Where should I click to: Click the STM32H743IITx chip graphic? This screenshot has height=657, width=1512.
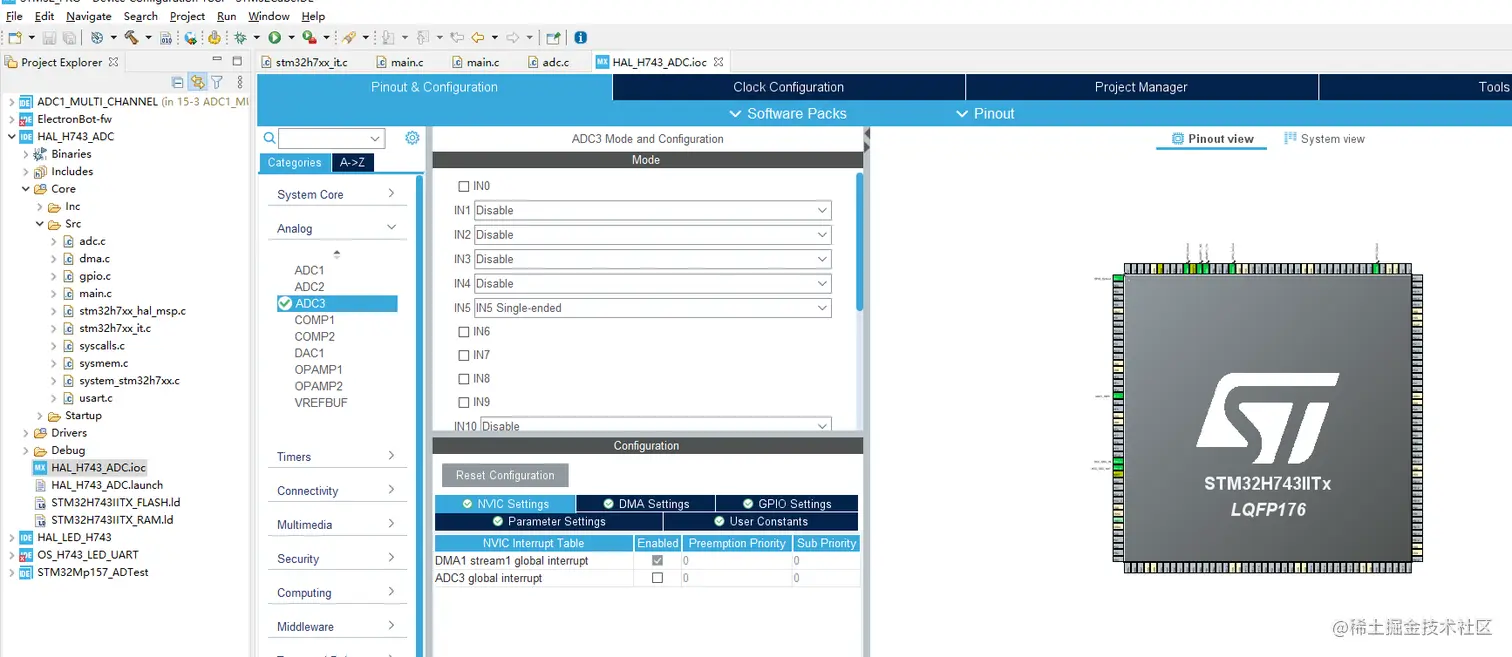(1268, 418)
